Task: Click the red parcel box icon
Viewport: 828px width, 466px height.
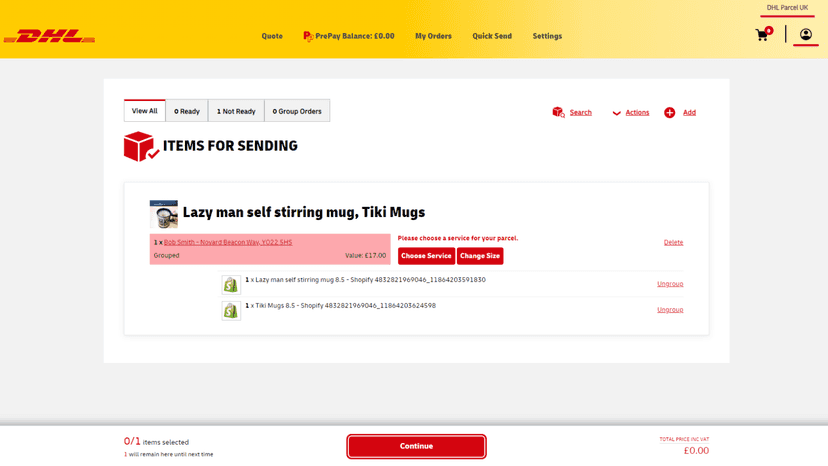Action: click(140, 146)
